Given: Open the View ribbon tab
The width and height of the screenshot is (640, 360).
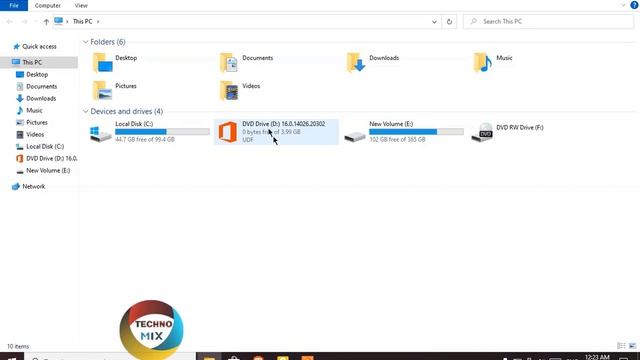Looking at the screenshot, I should [81, 6].
